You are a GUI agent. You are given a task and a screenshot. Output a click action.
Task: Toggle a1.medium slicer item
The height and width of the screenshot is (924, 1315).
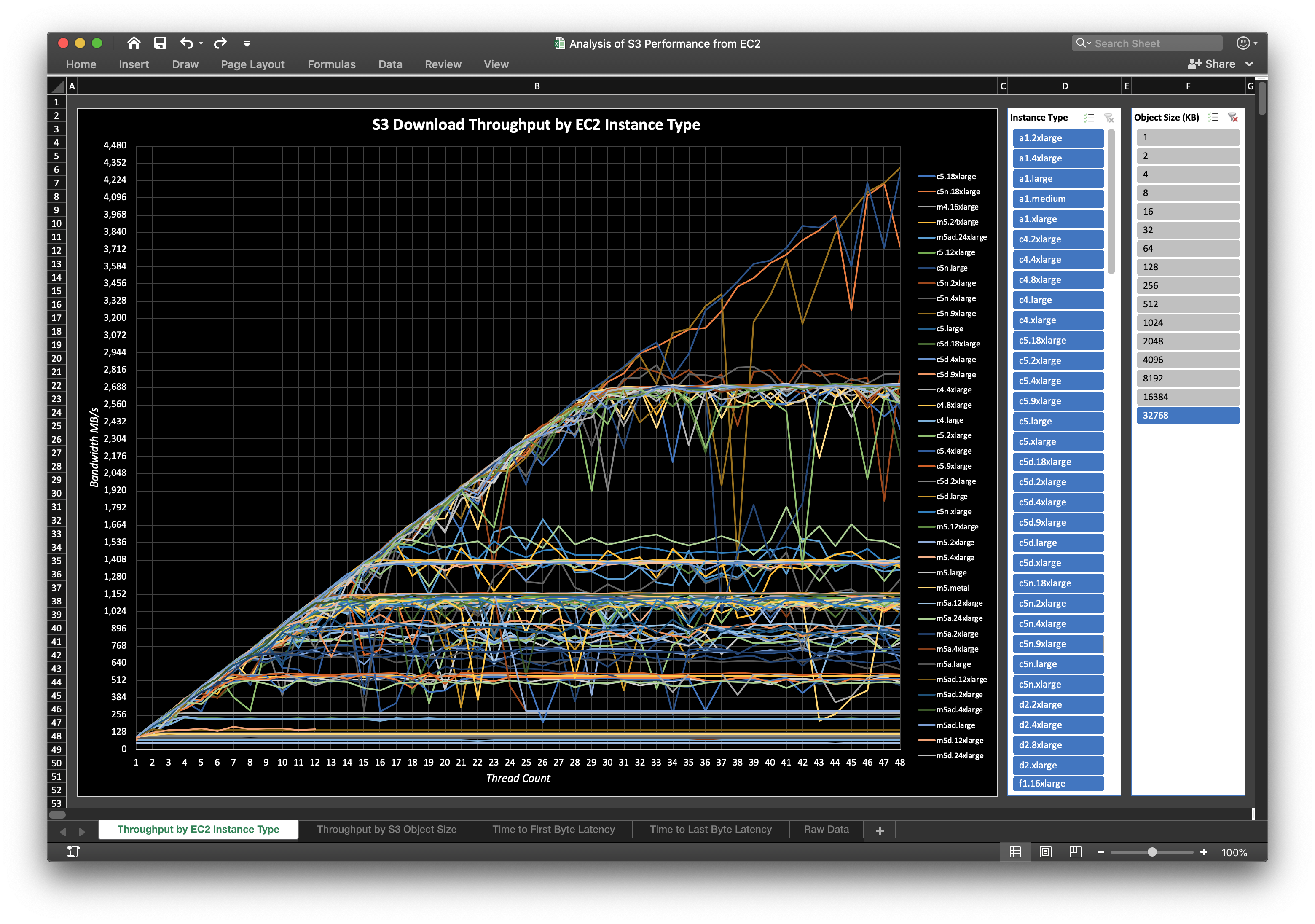1058,199
